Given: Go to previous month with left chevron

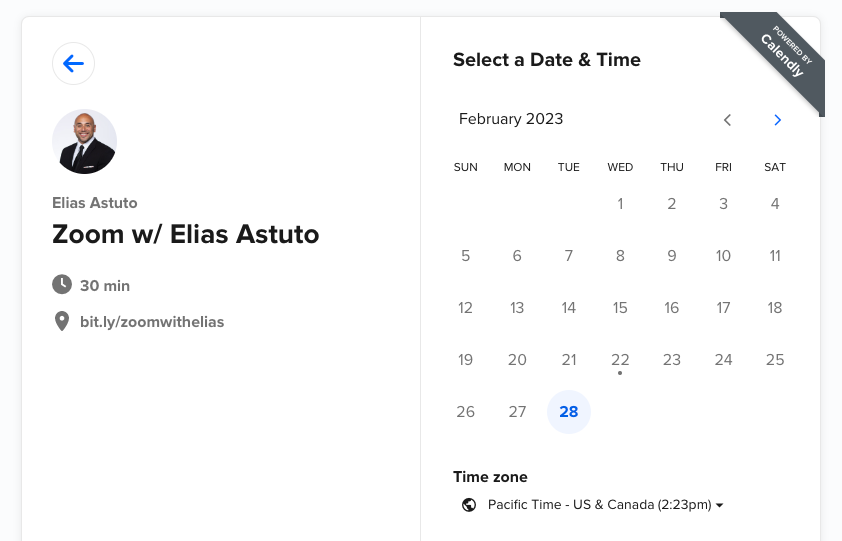Looking at the screenshot, I should [727, 120].
